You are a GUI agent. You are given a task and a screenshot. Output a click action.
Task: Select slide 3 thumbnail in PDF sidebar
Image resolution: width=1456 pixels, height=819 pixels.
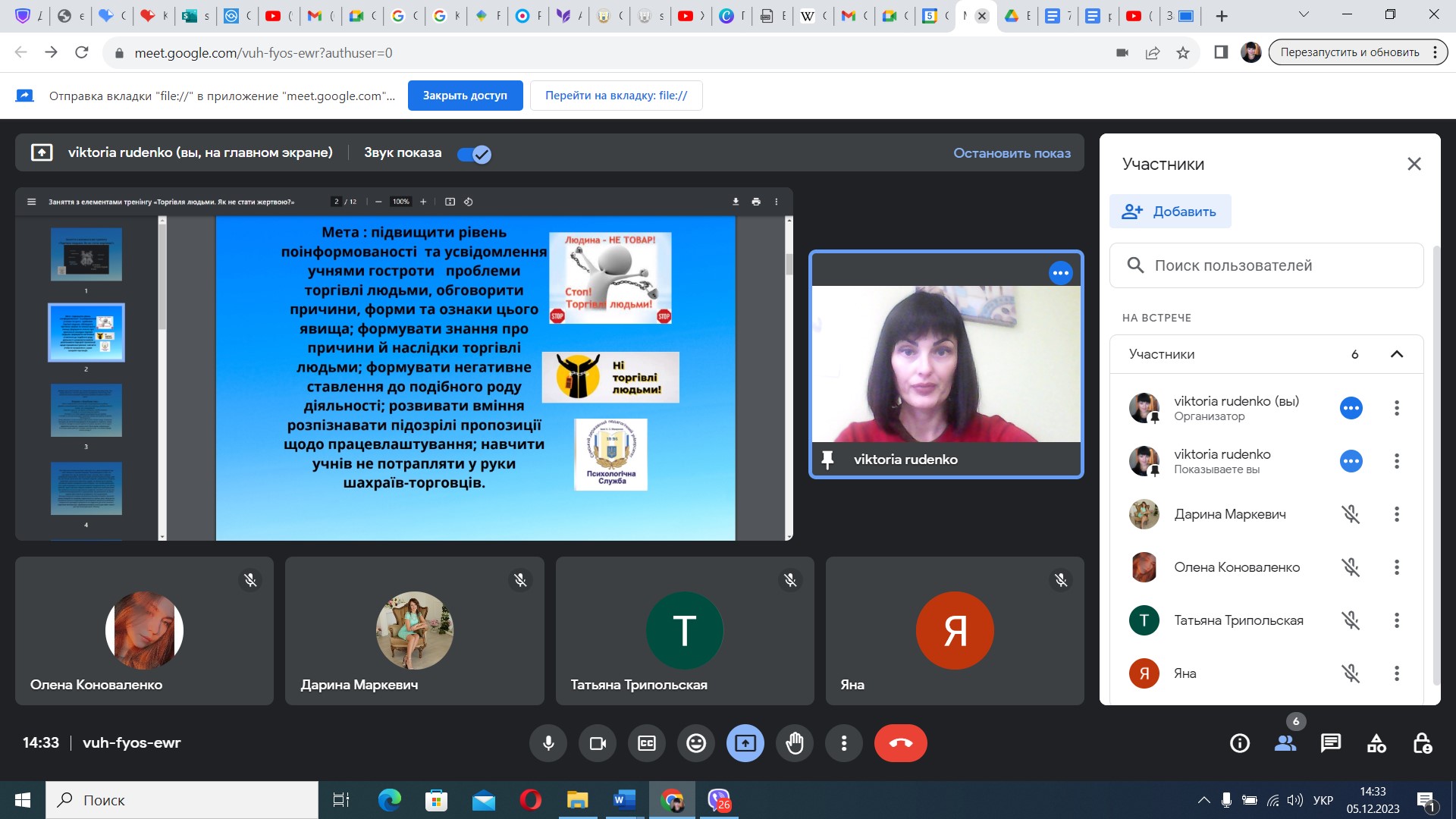[86, 410]
